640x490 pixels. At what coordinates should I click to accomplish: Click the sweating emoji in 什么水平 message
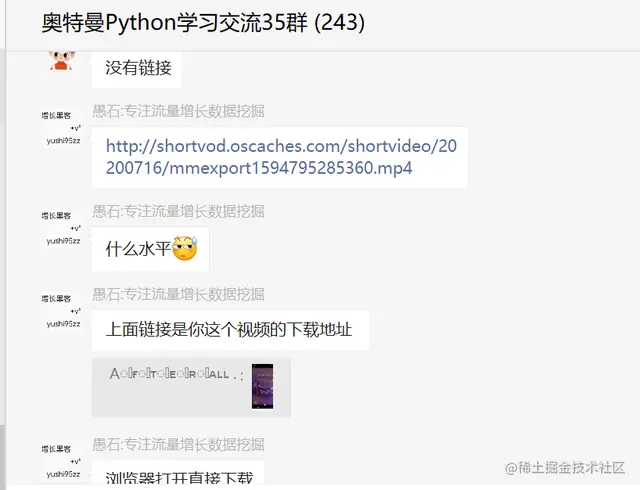pyautogui.click(x=185, y=248)
